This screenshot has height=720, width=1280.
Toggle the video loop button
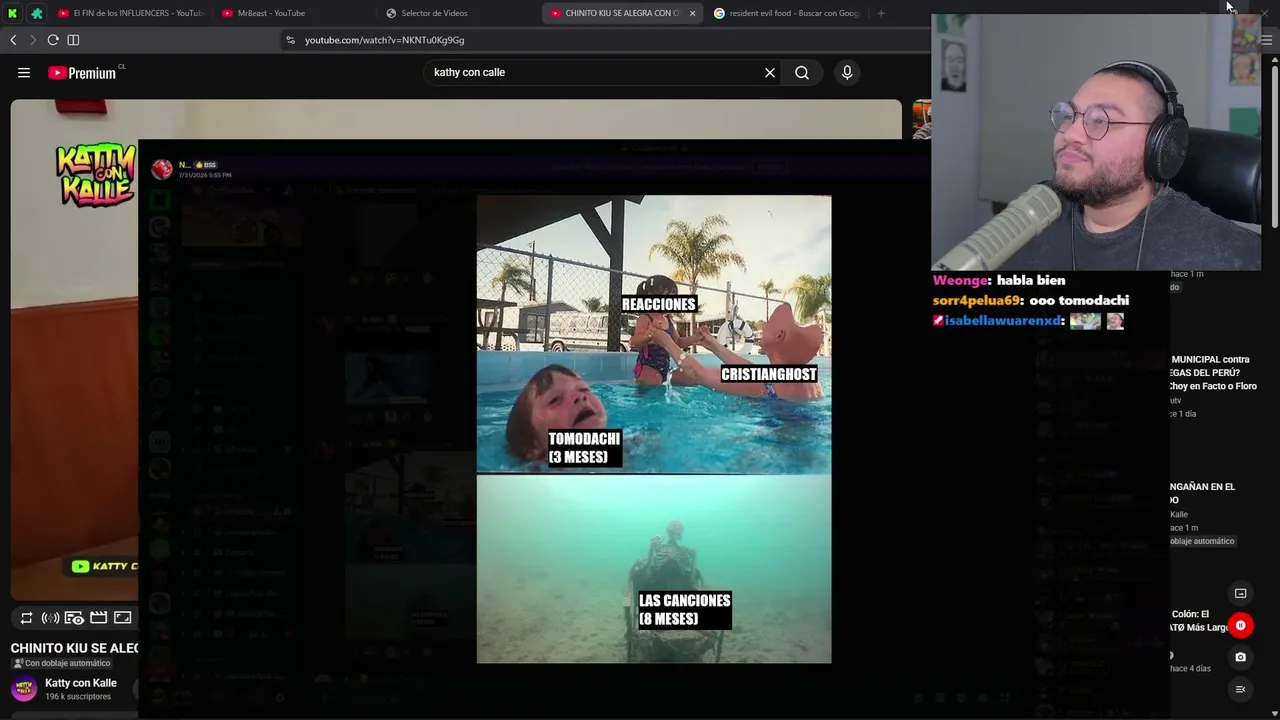tap(27, 618)
